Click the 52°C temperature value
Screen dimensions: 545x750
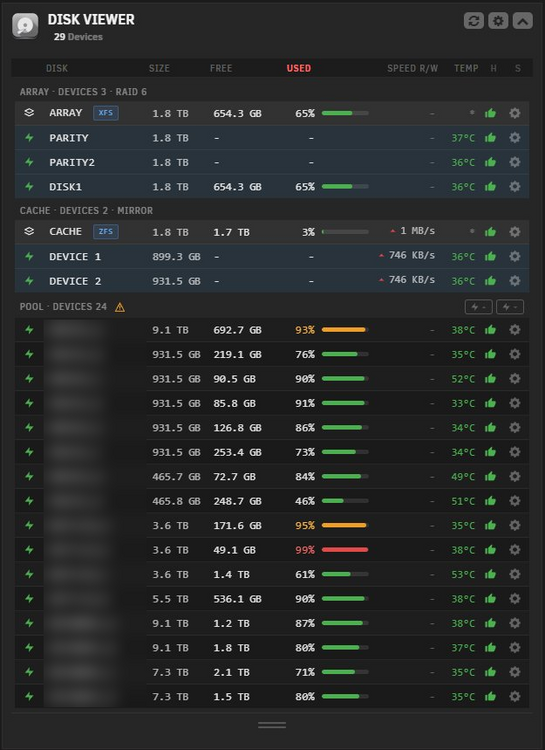[463, 379]
